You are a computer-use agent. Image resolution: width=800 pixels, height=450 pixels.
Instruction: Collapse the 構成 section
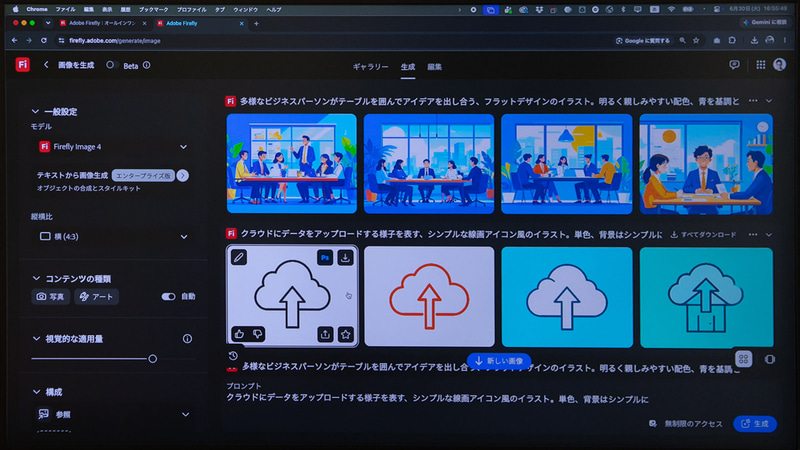click(x=36, y=392)
